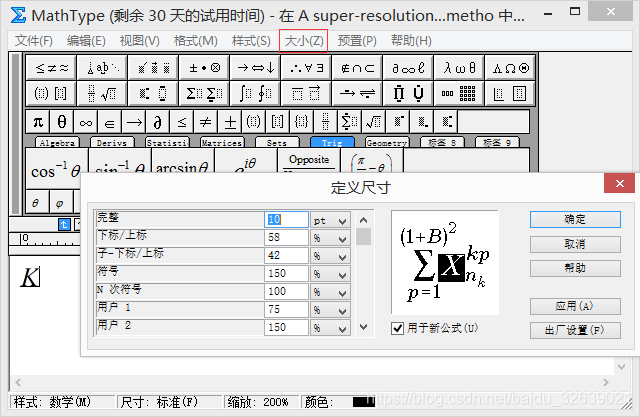Viewport: 640px width, 417px height.
Task: Open the spaces and ellipses palette
Action: pos(102,67)
